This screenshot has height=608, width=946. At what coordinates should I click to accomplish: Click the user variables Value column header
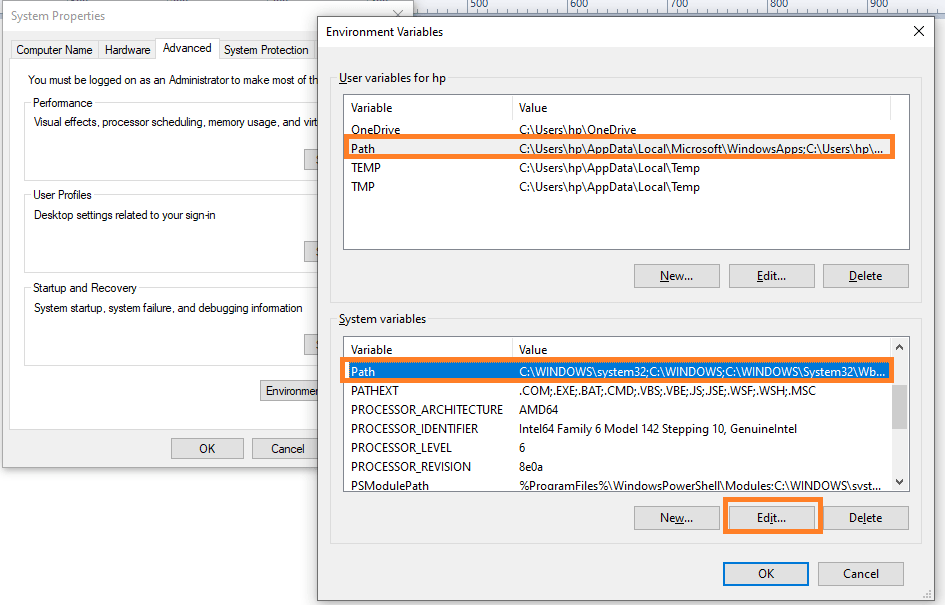702,108
